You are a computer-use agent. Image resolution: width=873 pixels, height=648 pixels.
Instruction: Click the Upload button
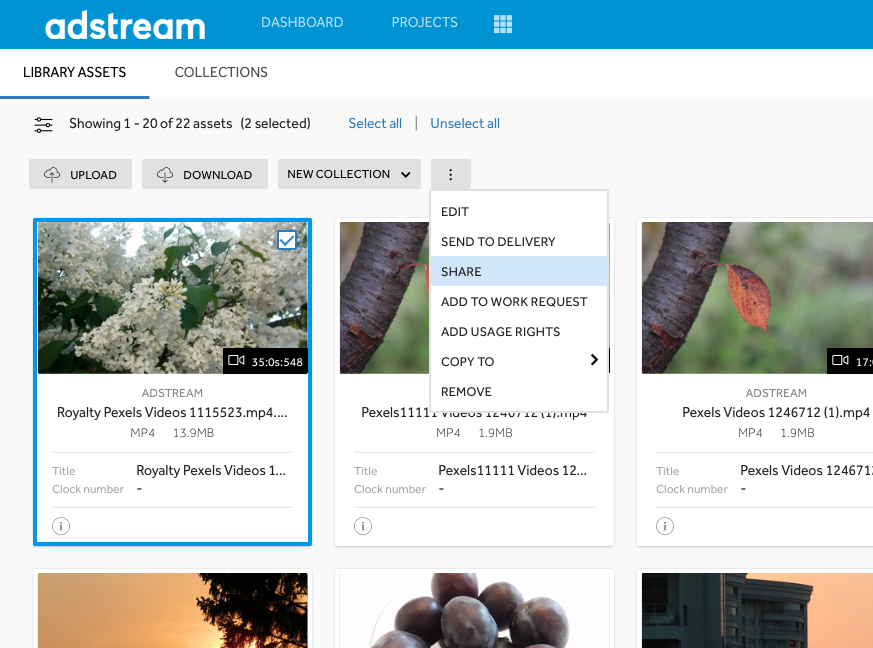click(x=80, y=174)
